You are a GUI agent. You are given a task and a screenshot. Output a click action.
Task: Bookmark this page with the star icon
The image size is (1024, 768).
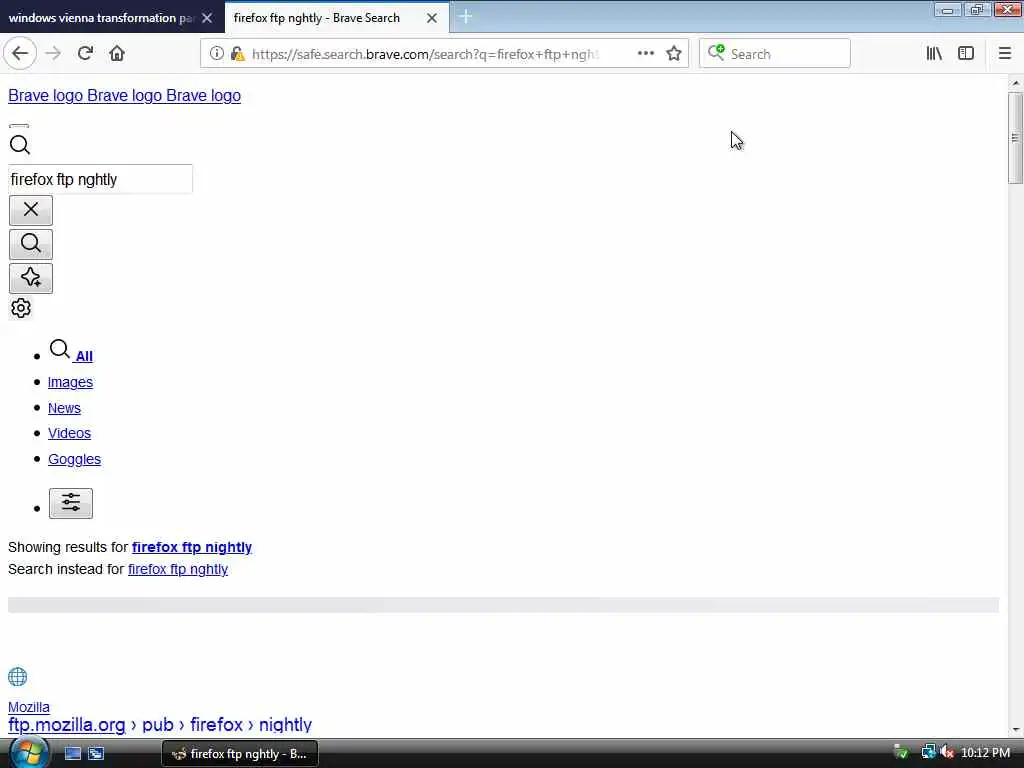[x=674, y=54]
